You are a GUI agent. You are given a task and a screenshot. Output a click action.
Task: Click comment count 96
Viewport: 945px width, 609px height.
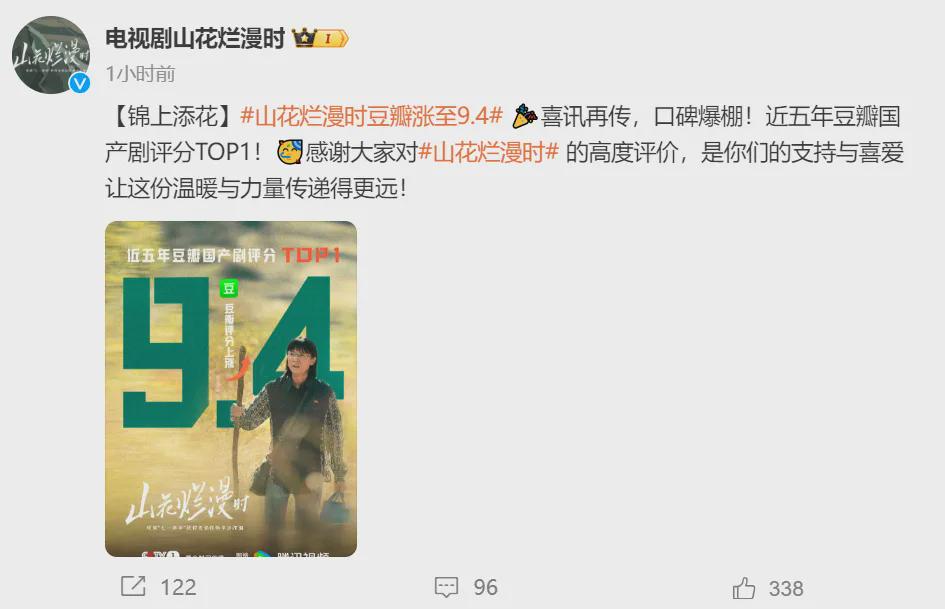pyautogui.click(x=486, y=587)
